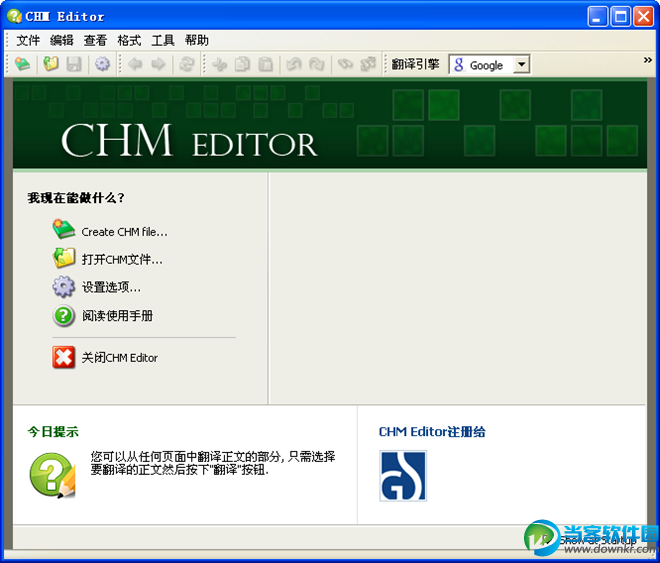Click the Paste clipboard toolbar icon
Viewport: 660px width, 563px height.
pyautogui.click(x=266, y=64)
